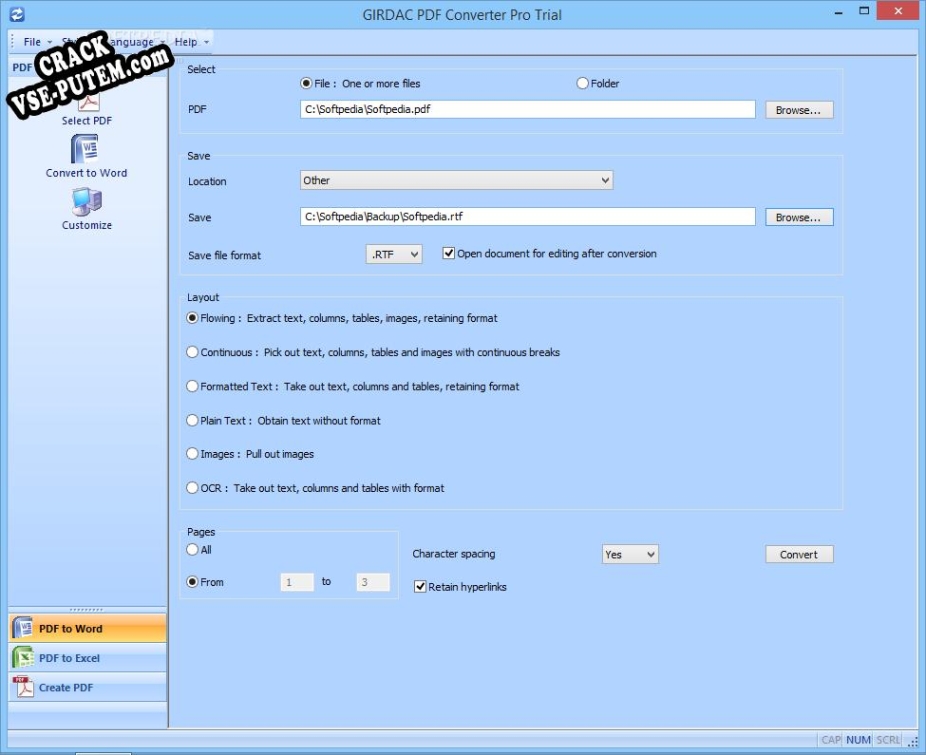Image resolution: width=926 pixels, height=755 pixels.
Task: Click the Convert to Word label
Action: 86,173
